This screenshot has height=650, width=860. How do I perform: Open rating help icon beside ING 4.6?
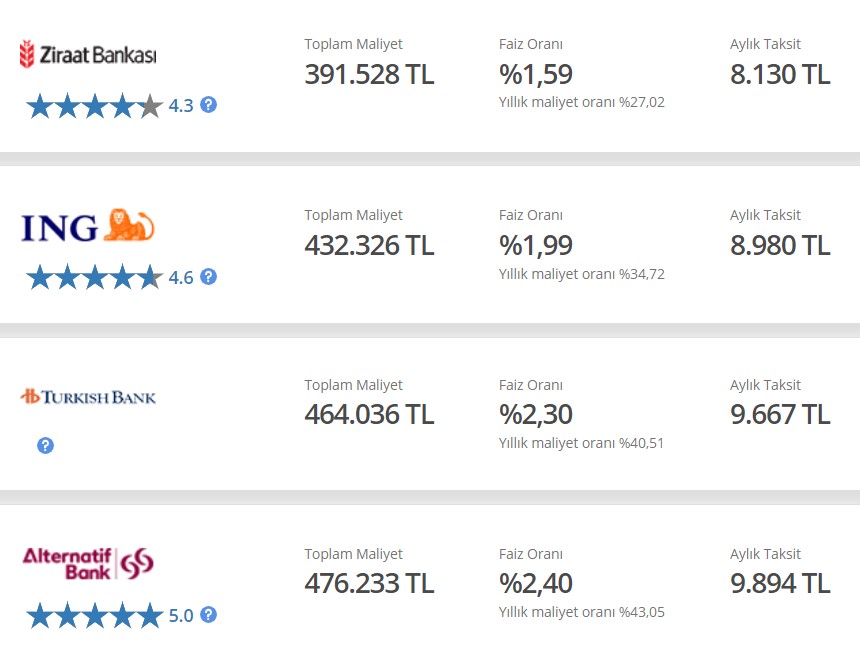point(209,277)
